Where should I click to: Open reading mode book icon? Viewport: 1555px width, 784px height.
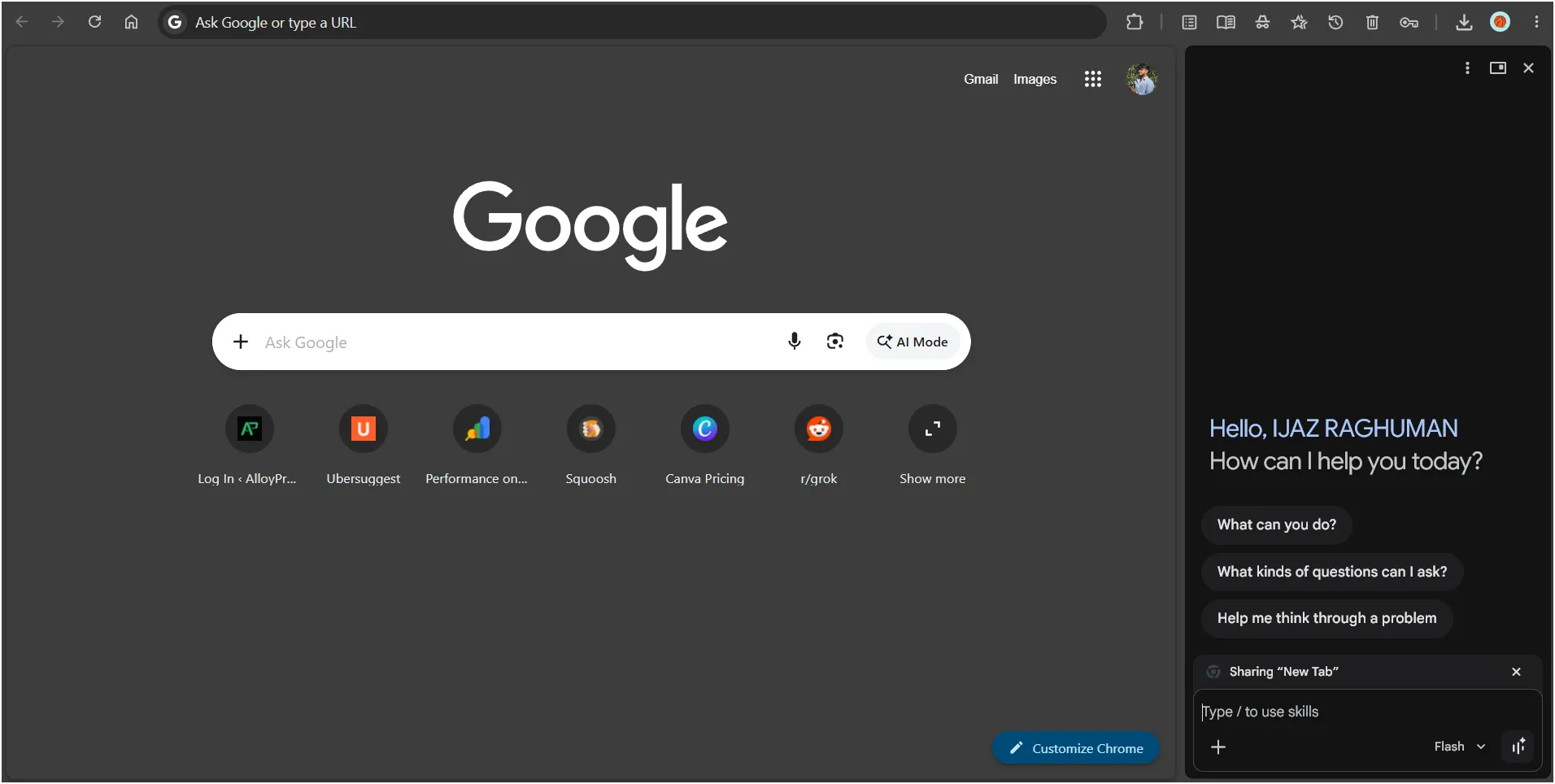click(x=1226, y=22)
